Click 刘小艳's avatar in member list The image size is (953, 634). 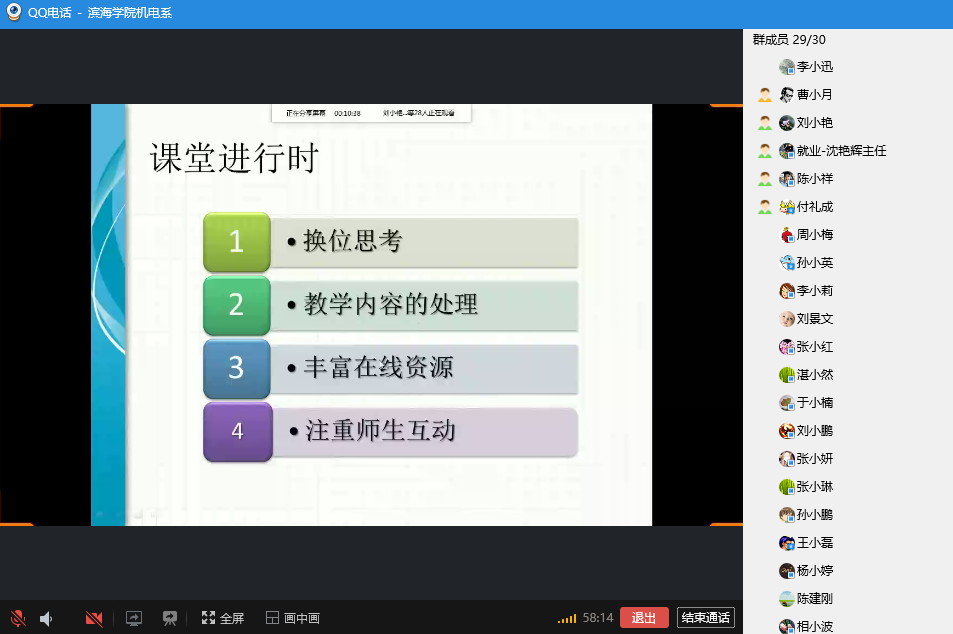click(x=787, y=123)
